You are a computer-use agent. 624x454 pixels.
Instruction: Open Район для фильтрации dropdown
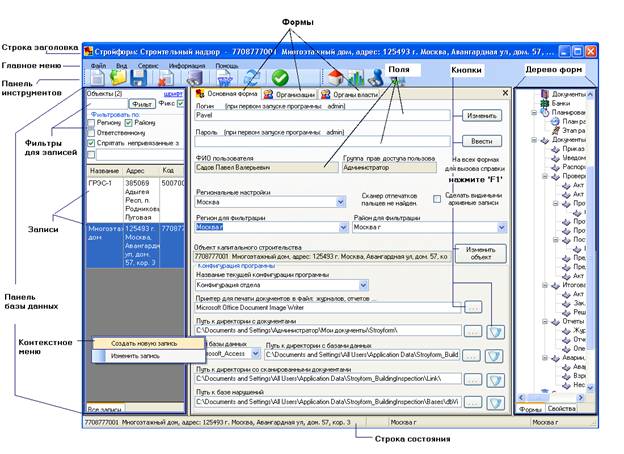tap(501, 228)
